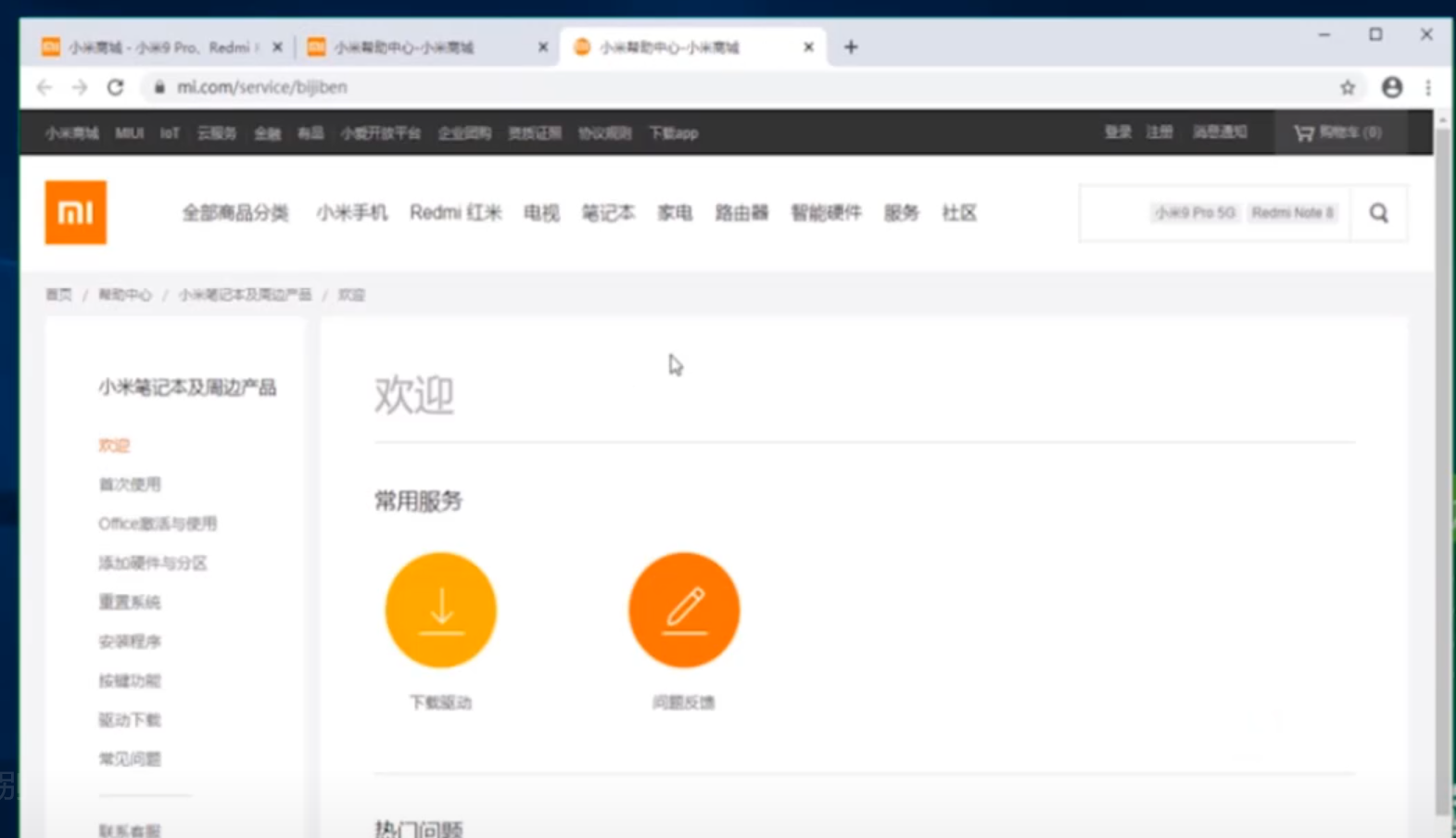Click the search magnifier icon
Image resolution: width=1456 pixels, height=838 pixels.
pos(1378,213)
